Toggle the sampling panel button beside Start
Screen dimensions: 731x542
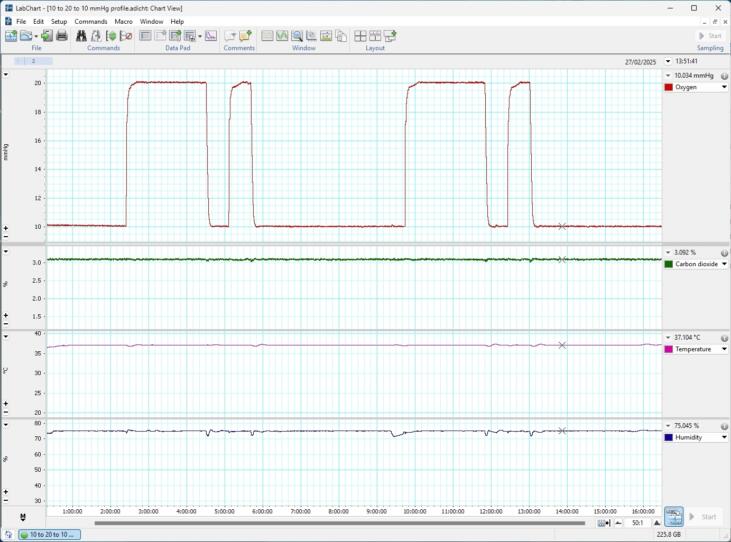674,516
